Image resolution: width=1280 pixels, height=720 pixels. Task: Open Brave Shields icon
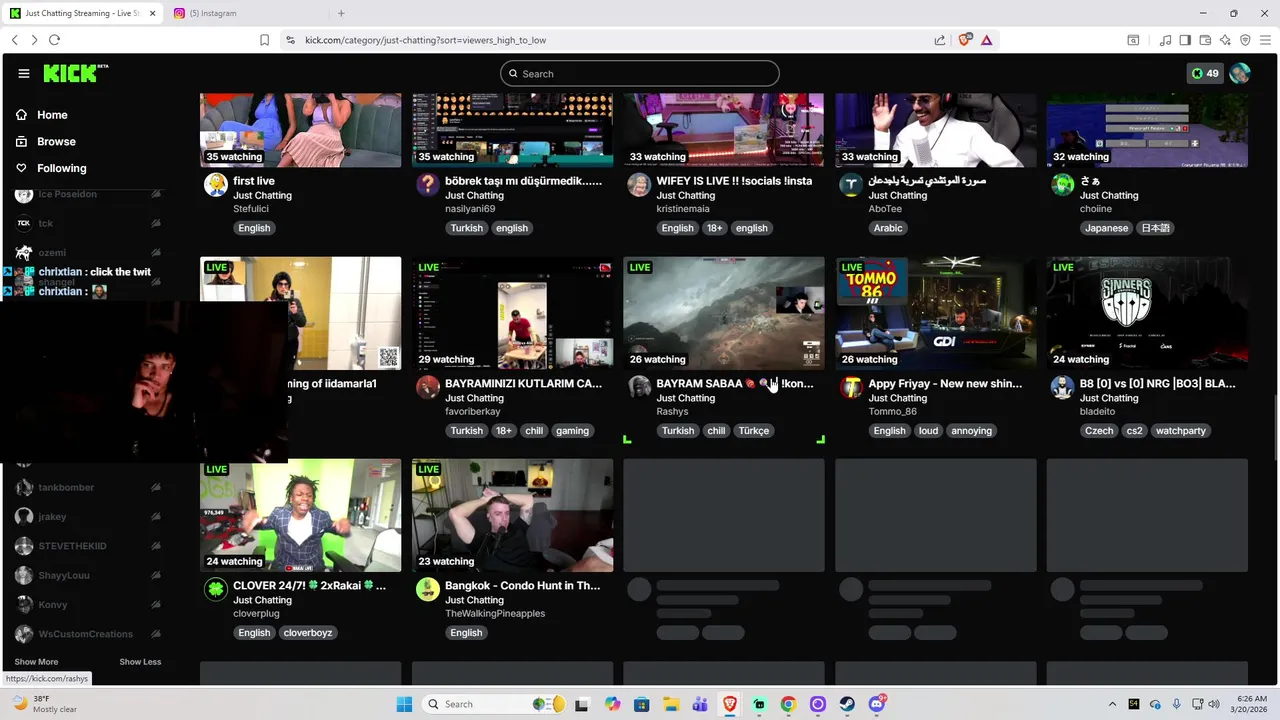tap(965, 40)
